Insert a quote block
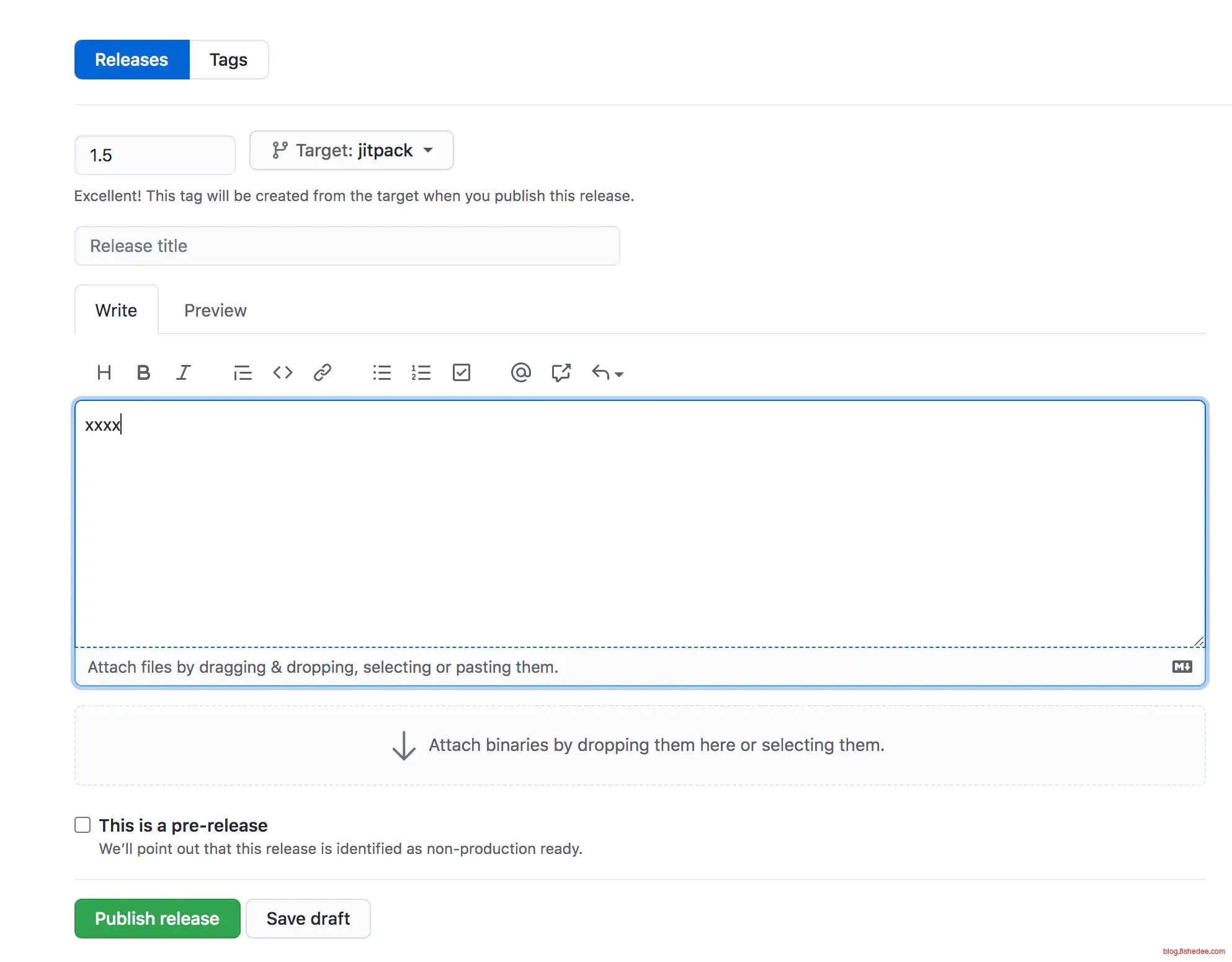 point(242,372)
